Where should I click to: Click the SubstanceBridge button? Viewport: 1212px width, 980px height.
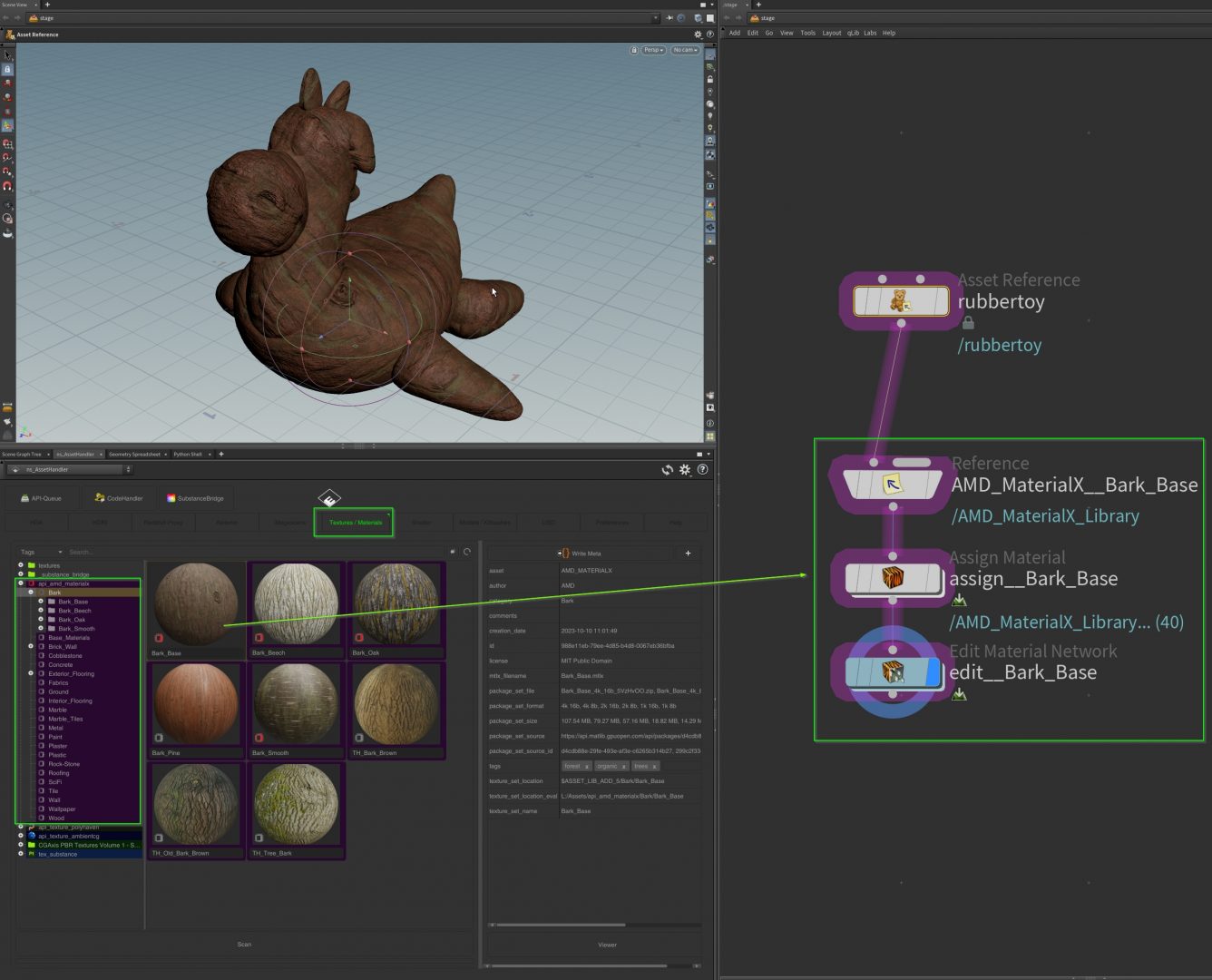(x=195, y=498)
